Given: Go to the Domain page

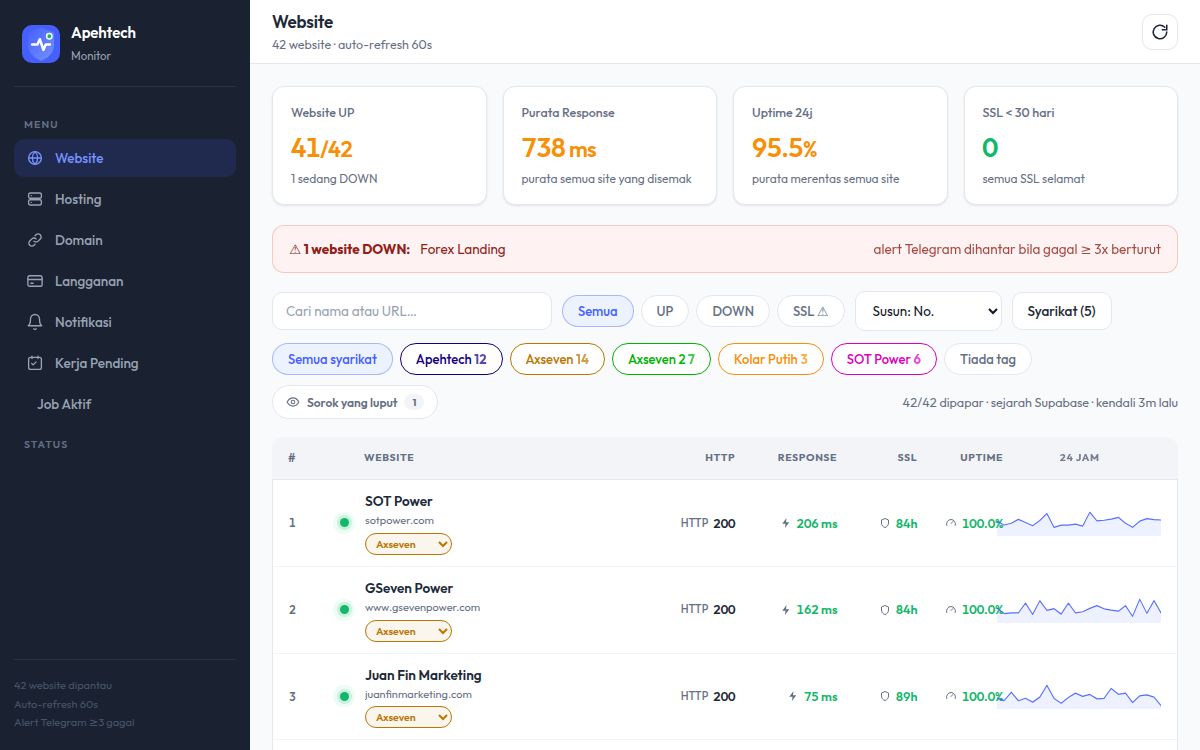Looking at the screenshot, I should 125,240.
